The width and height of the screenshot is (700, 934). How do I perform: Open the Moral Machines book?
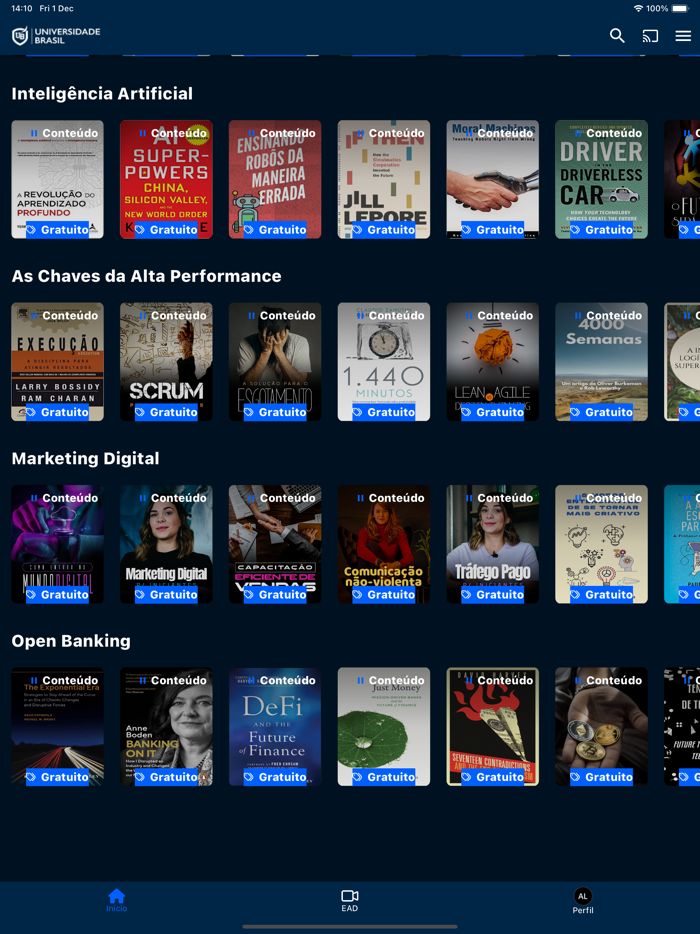pos(493,179)
